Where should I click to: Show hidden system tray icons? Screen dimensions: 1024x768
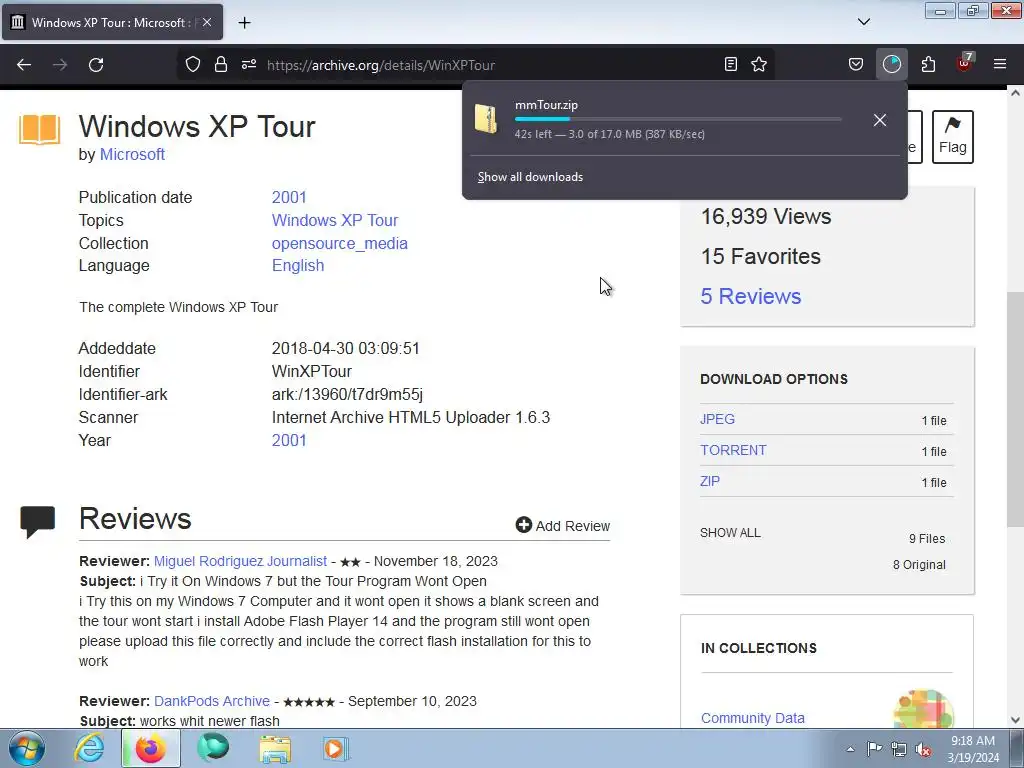point(850,749)
